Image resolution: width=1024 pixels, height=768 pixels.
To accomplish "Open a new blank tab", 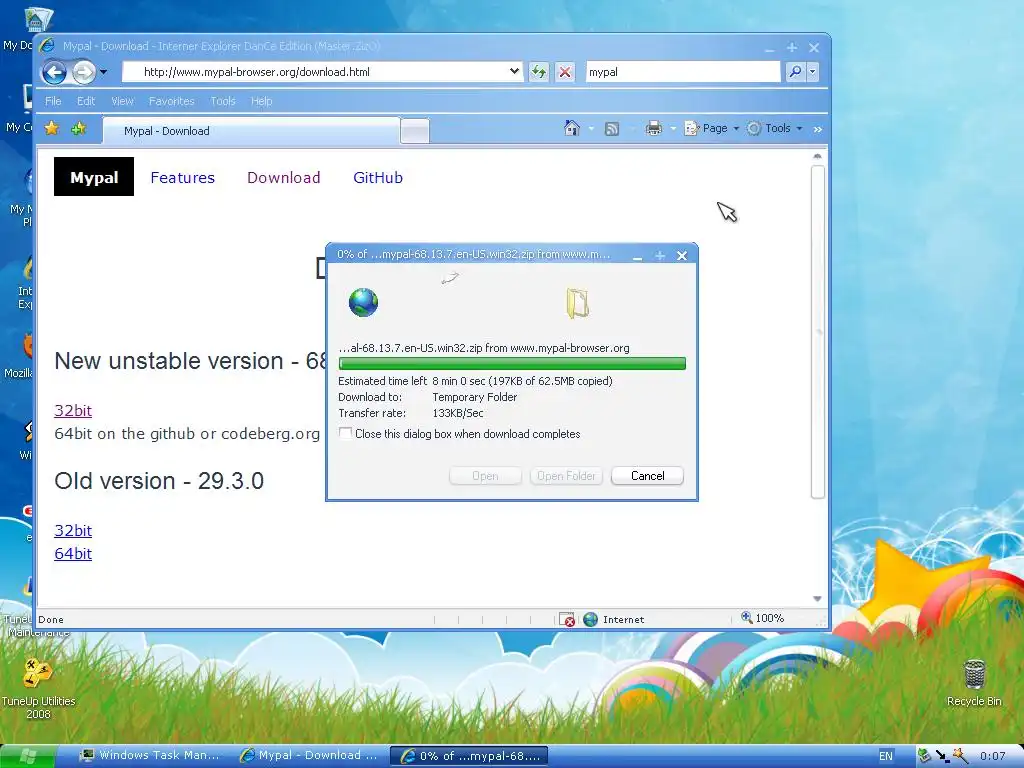I will 415,131.
